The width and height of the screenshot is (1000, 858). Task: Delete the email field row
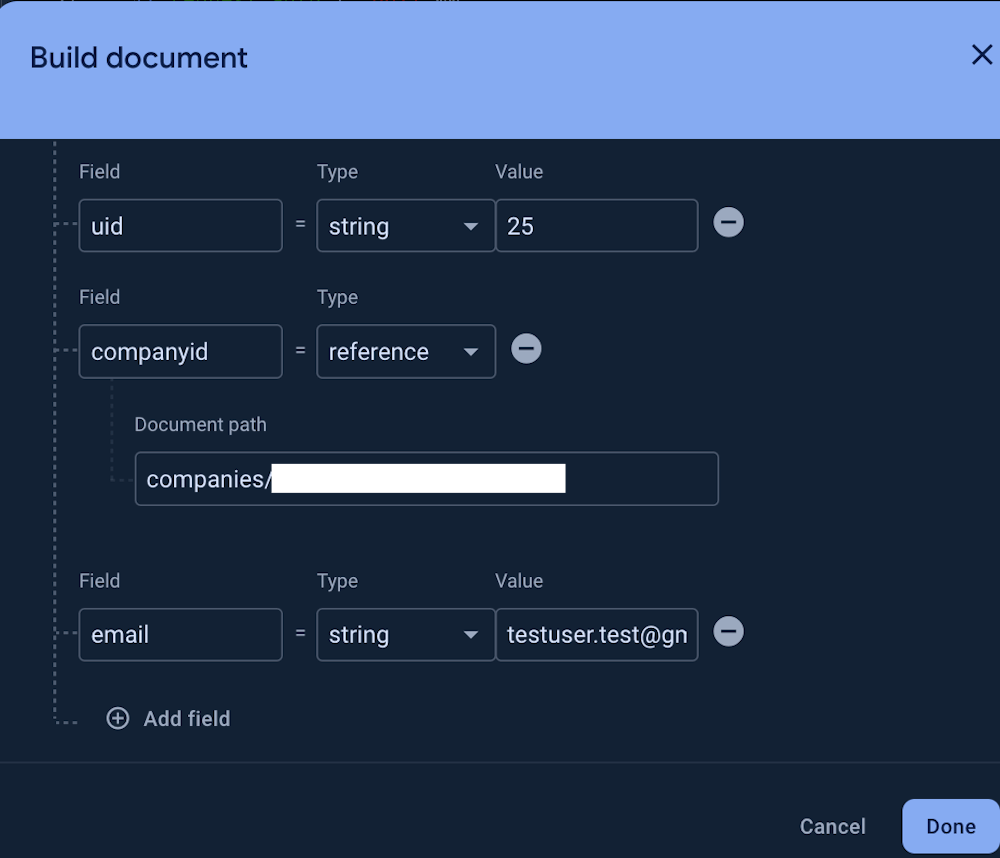click(x=728, y=632)
